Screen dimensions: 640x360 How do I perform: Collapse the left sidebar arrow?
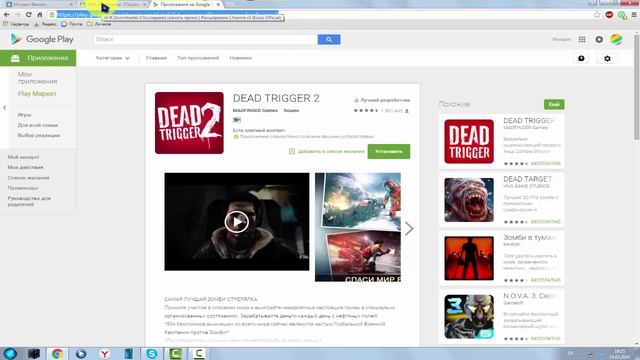(4, 107)
